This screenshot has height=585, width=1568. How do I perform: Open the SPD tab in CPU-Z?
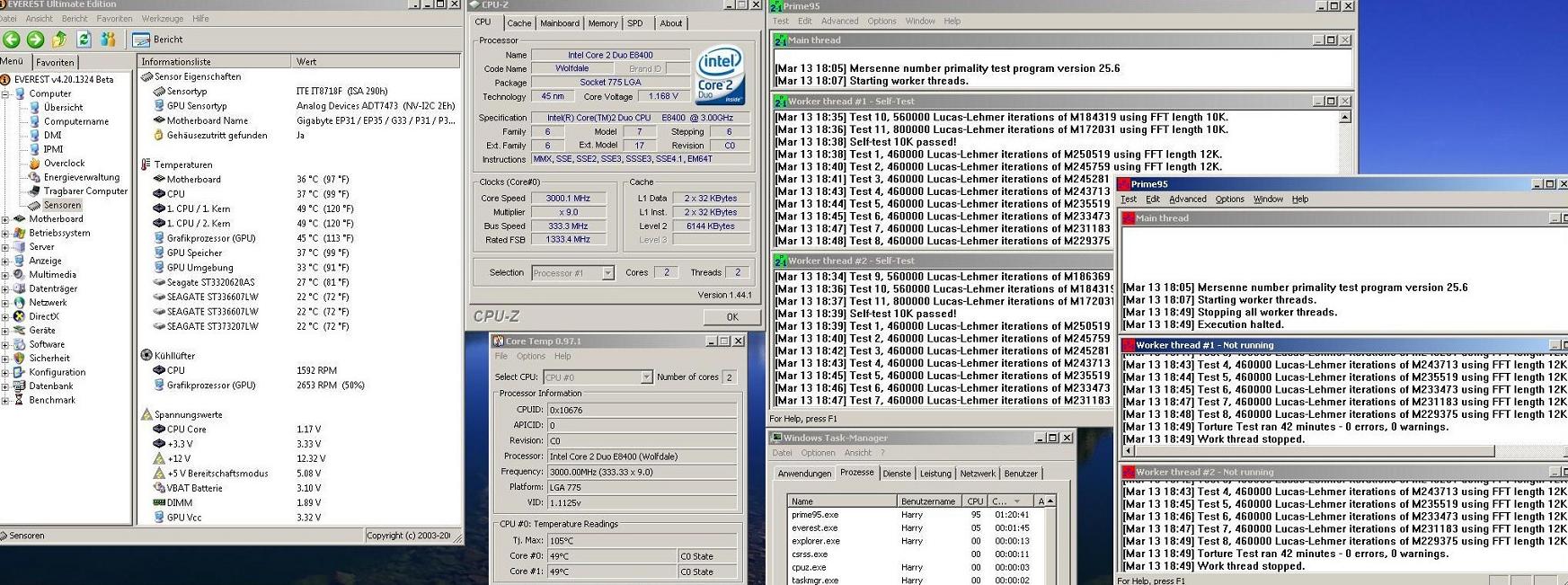click(635, 23)
